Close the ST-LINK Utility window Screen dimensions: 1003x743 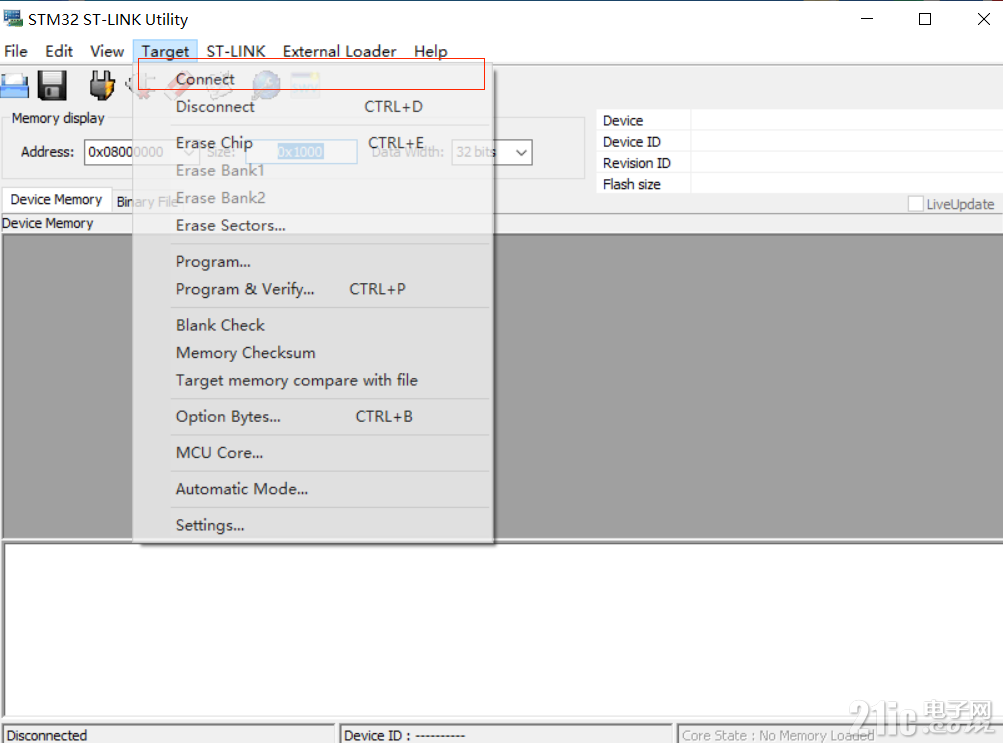pyautogui.click(x=983, y=19)
